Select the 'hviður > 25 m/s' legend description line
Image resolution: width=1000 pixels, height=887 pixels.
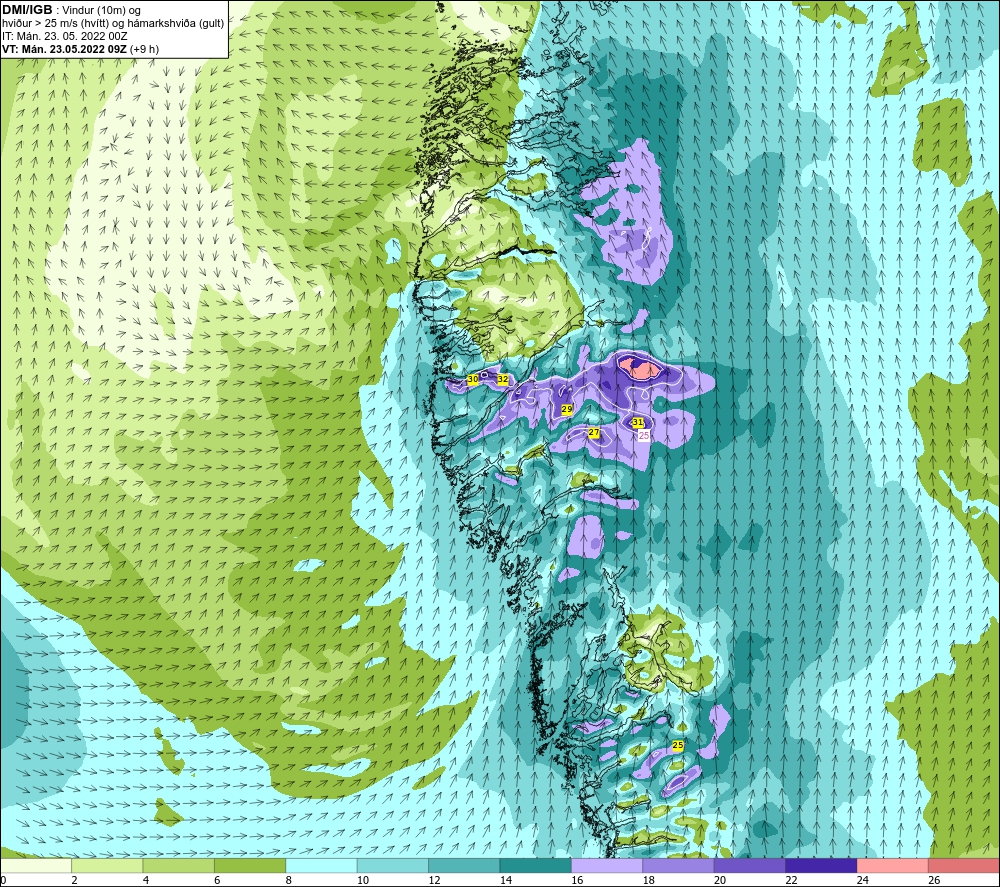[x=113, y=23]
